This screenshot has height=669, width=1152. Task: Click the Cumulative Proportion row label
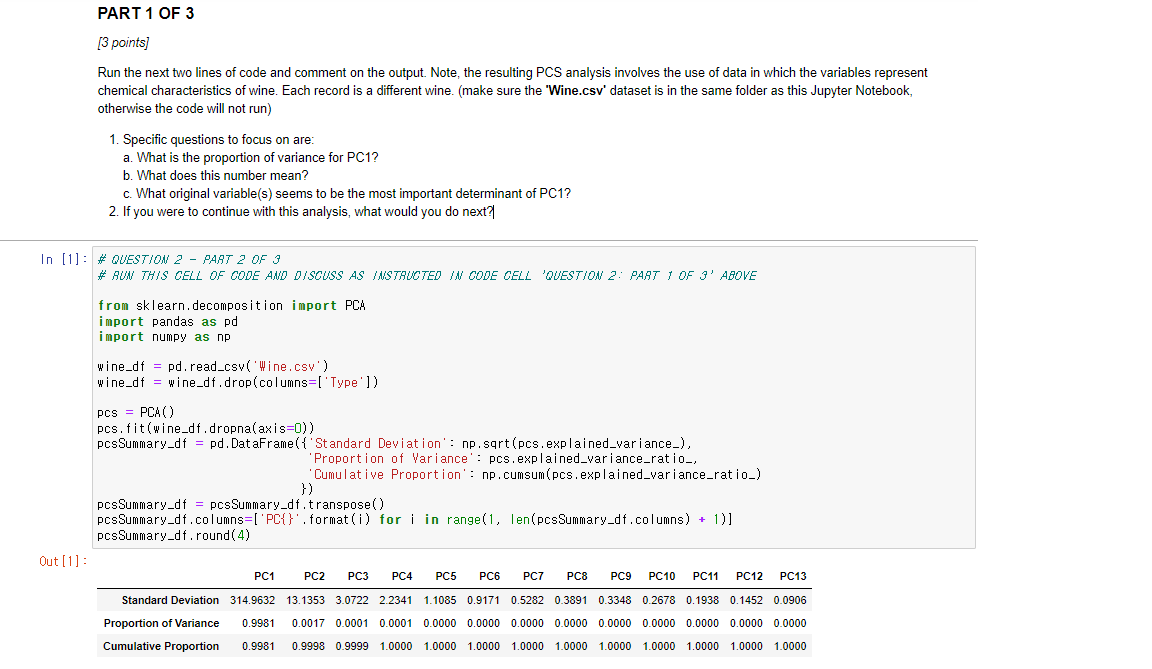(161, 646)
